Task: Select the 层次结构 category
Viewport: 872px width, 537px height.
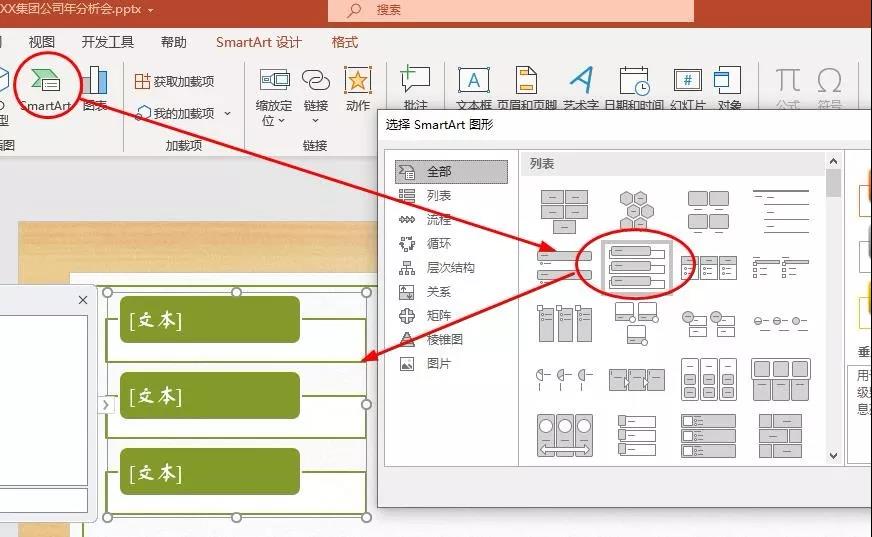Action: [450, 267]
